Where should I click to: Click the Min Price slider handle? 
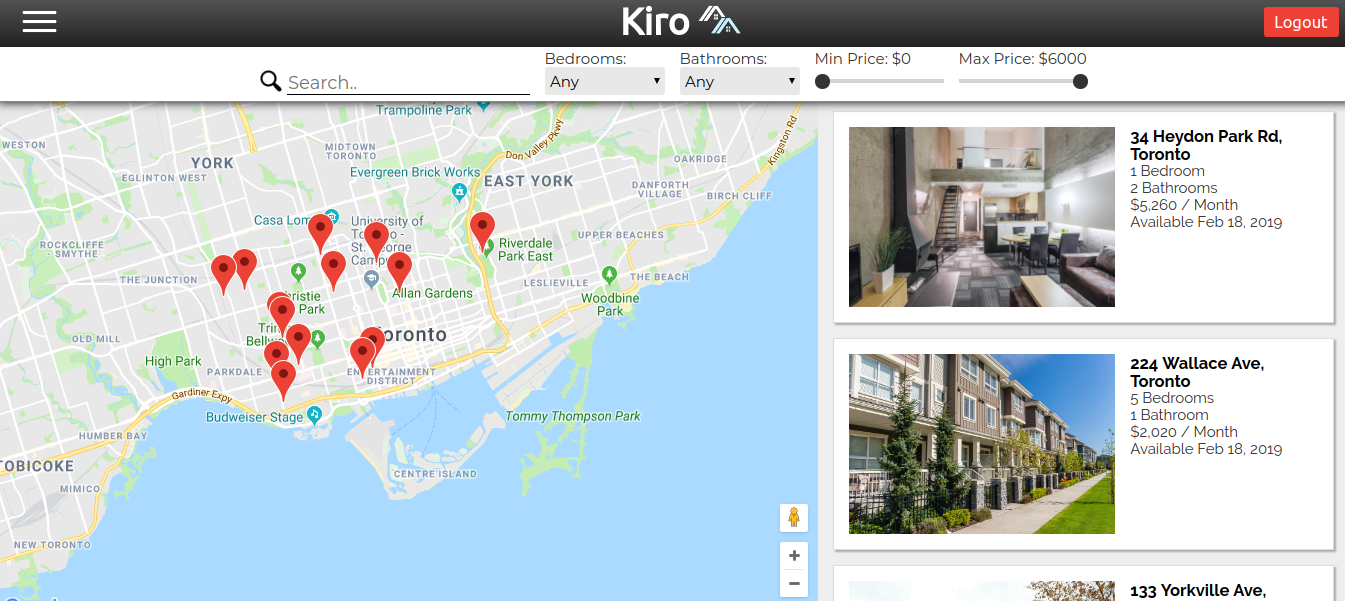[x=823, y=82]
